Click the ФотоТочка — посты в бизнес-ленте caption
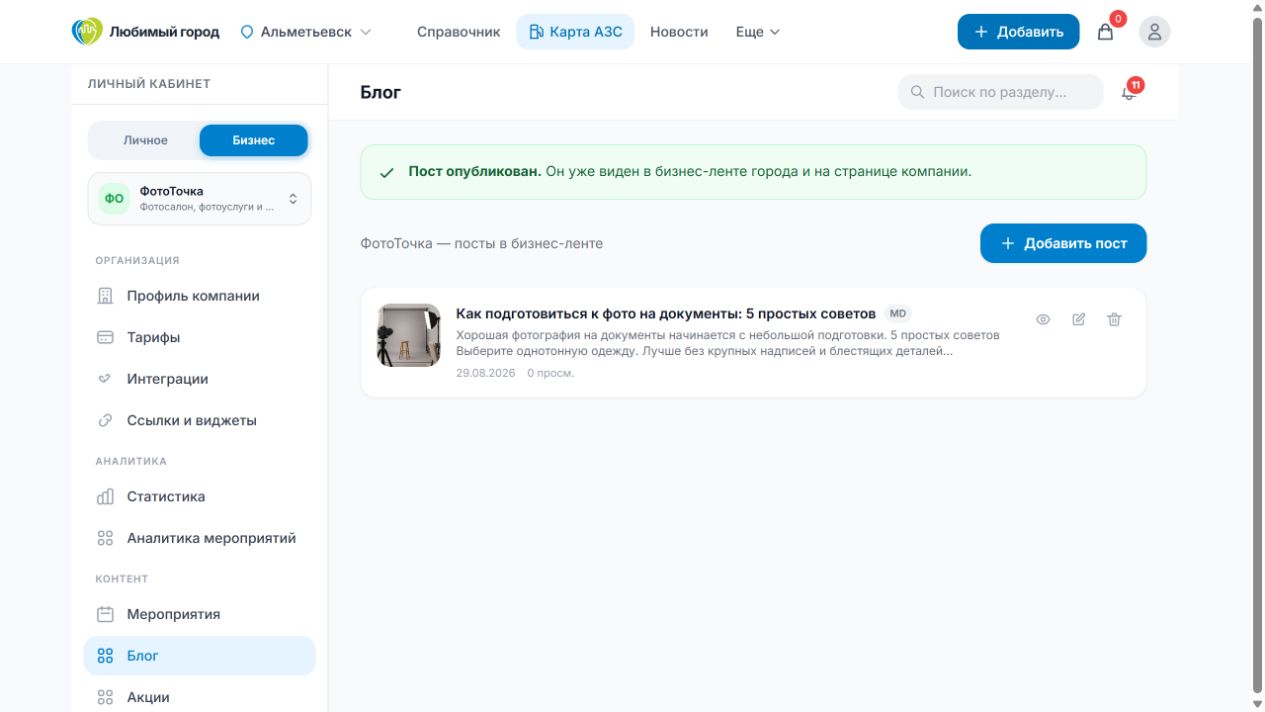 click(482, 244)
